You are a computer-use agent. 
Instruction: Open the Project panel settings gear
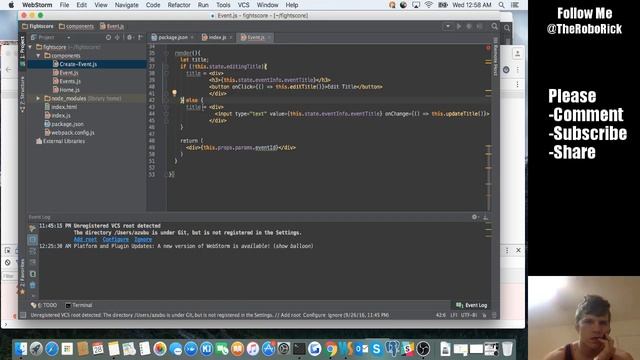(129, 37)
